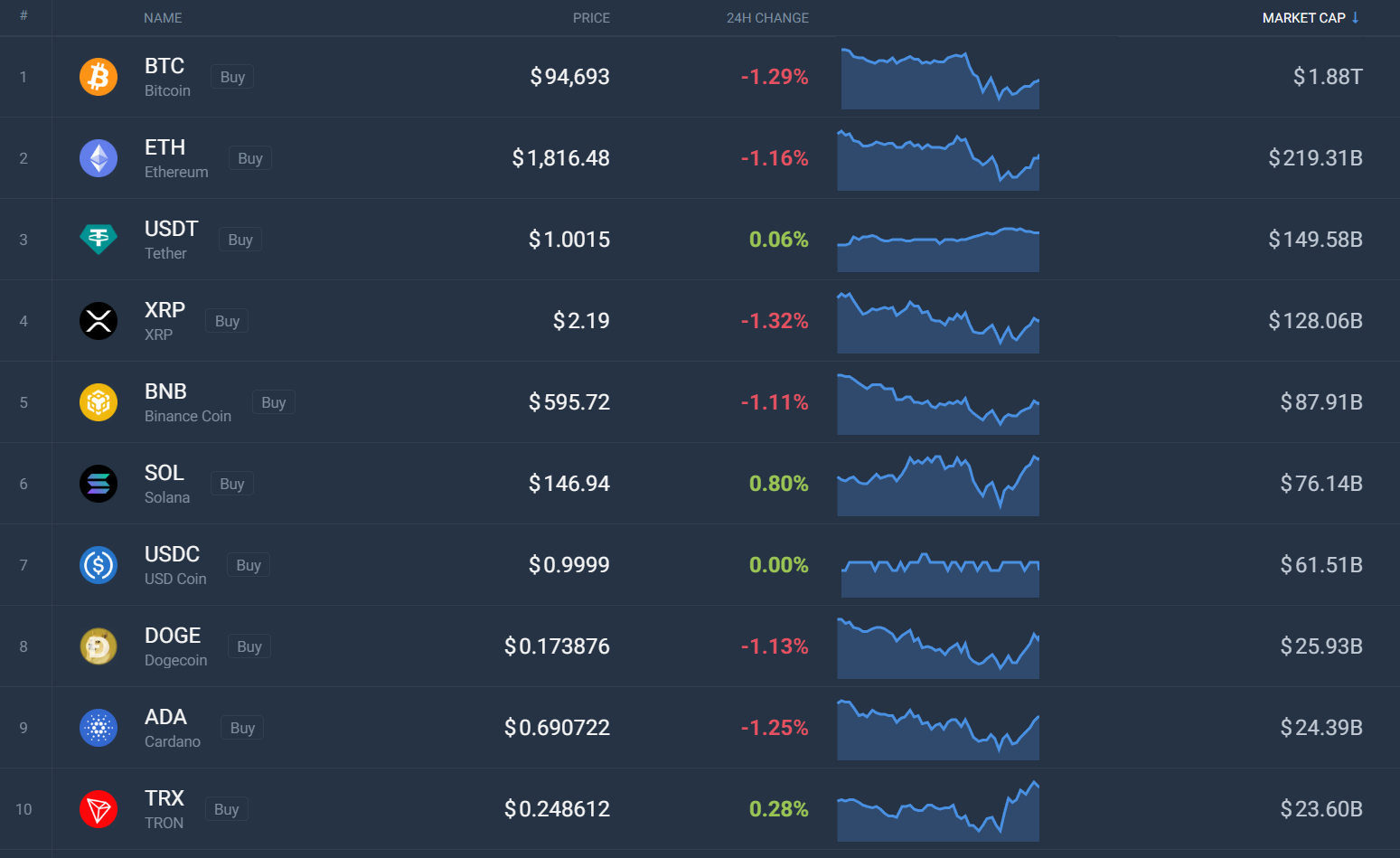This screenshot has width=1400, height=858.
Task: Click Buy next to USDC
Action: tap(249, 565)
